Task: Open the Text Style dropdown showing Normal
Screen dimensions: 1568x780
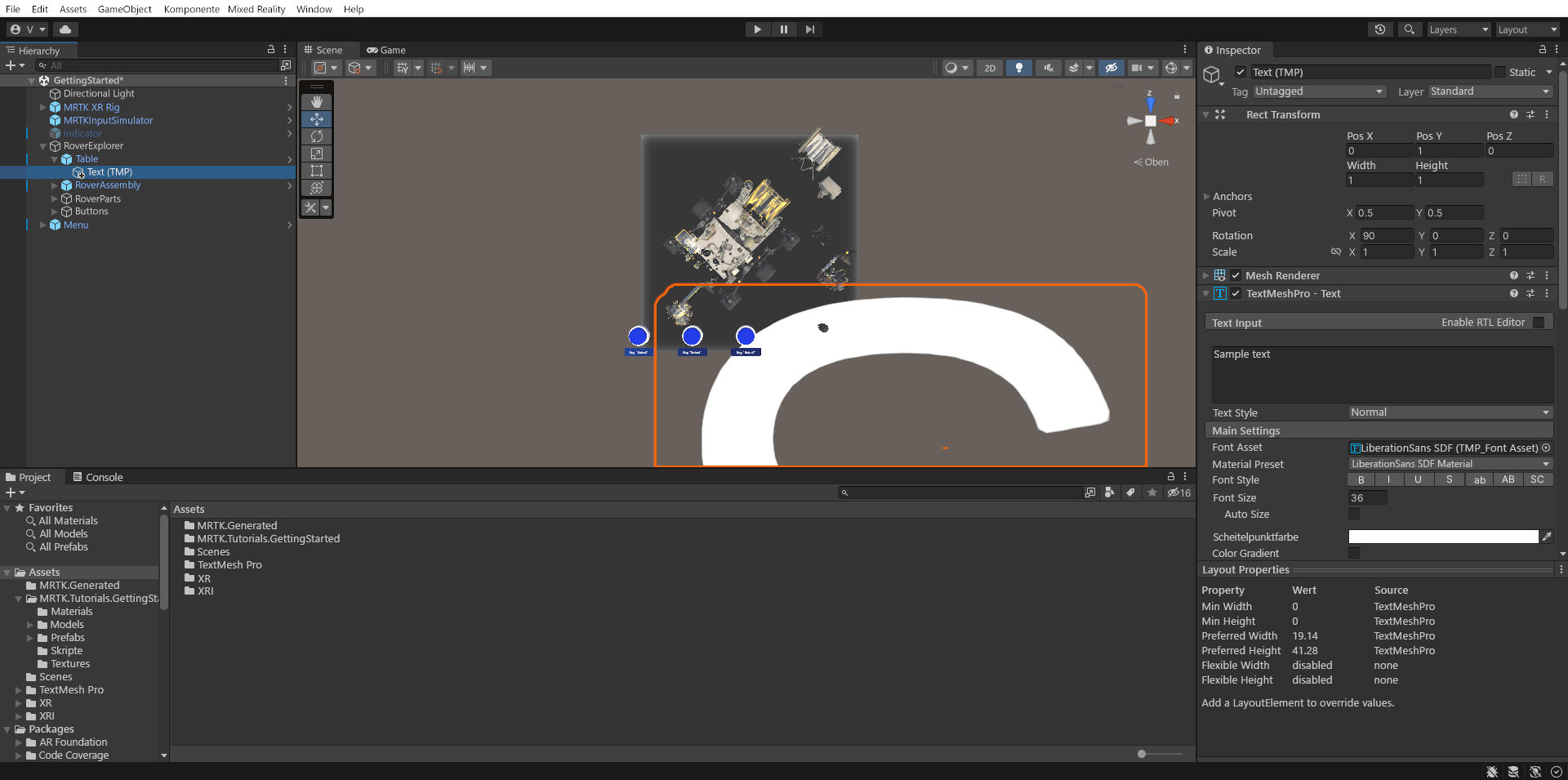Action: click(1450, 412)
